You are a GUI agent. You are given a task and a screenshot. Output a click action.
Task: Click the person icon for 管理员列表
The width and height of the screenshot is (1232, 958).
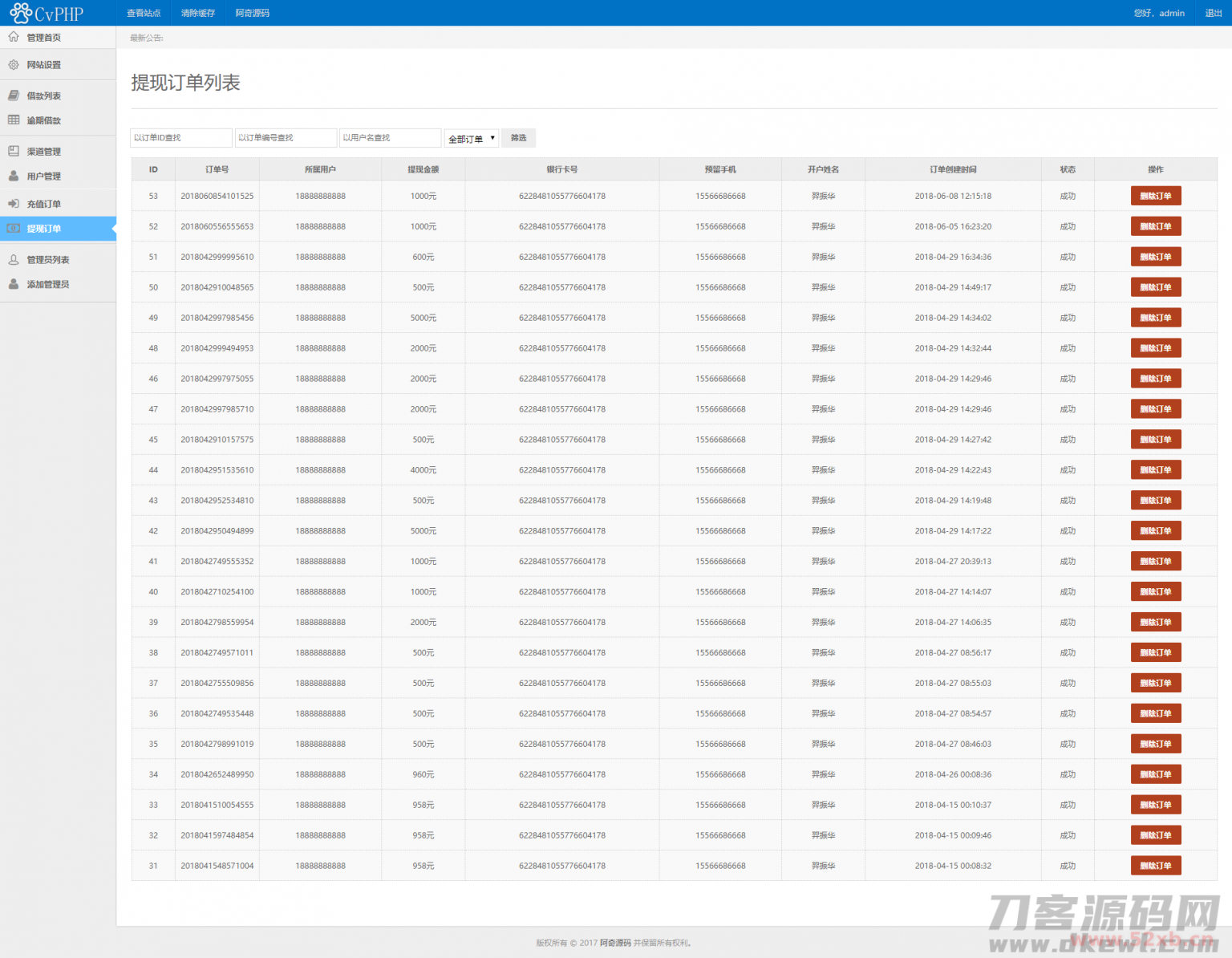click(14, 259)
